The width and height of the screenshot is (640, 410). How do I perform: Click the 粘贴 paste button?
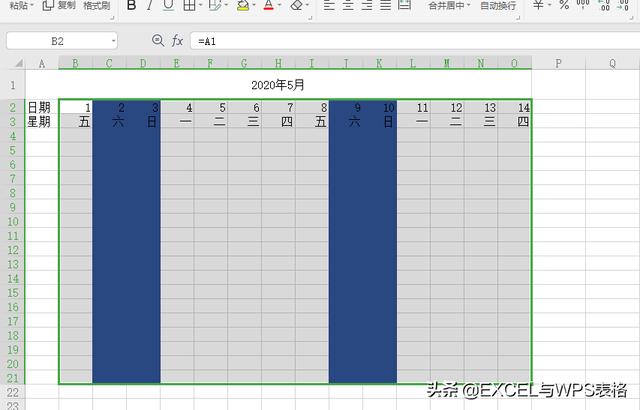point(18,5)
